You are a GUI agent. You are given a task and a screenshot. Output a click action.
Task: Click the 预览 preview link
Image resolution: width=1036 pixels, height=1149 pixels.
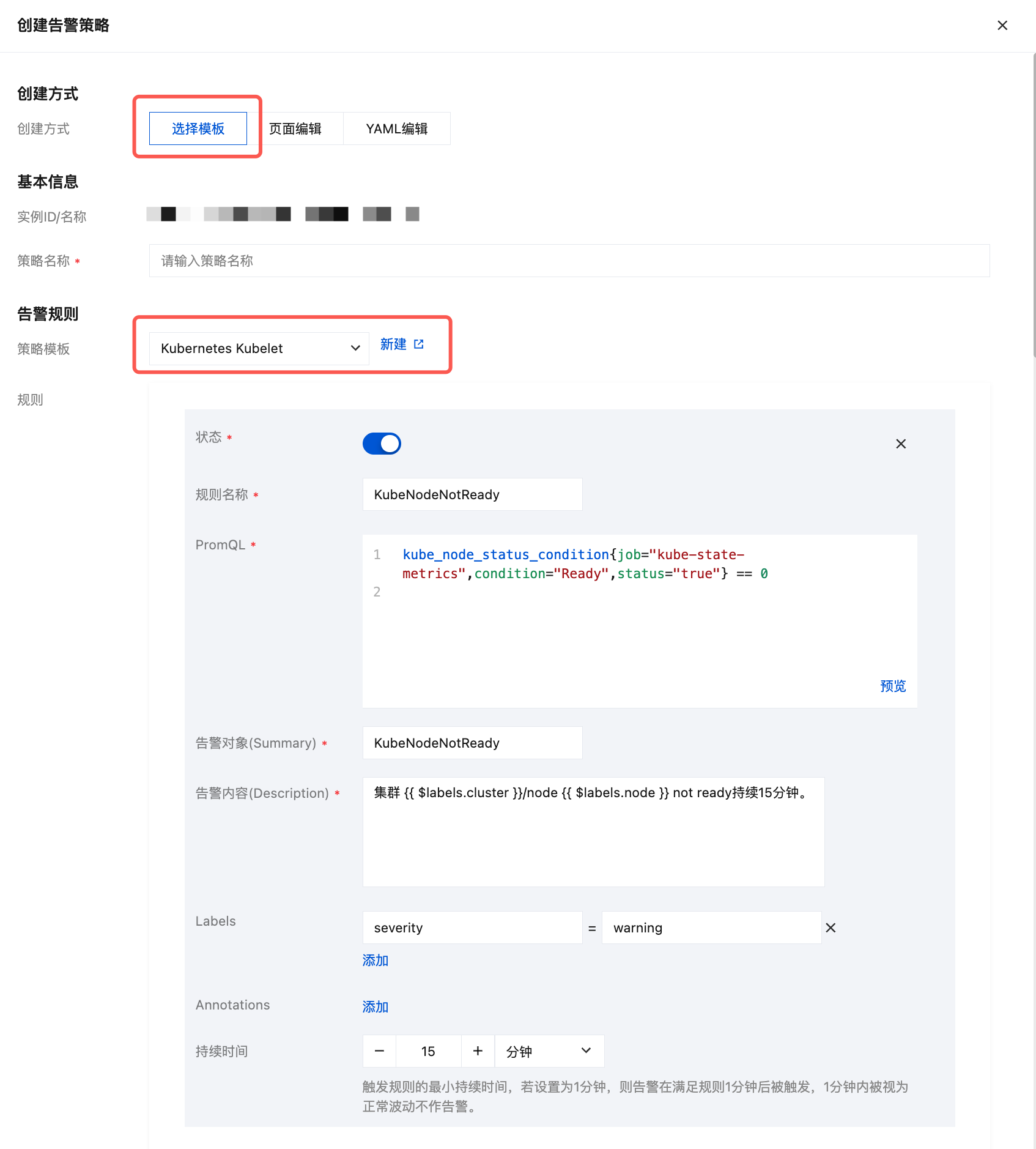893,686
